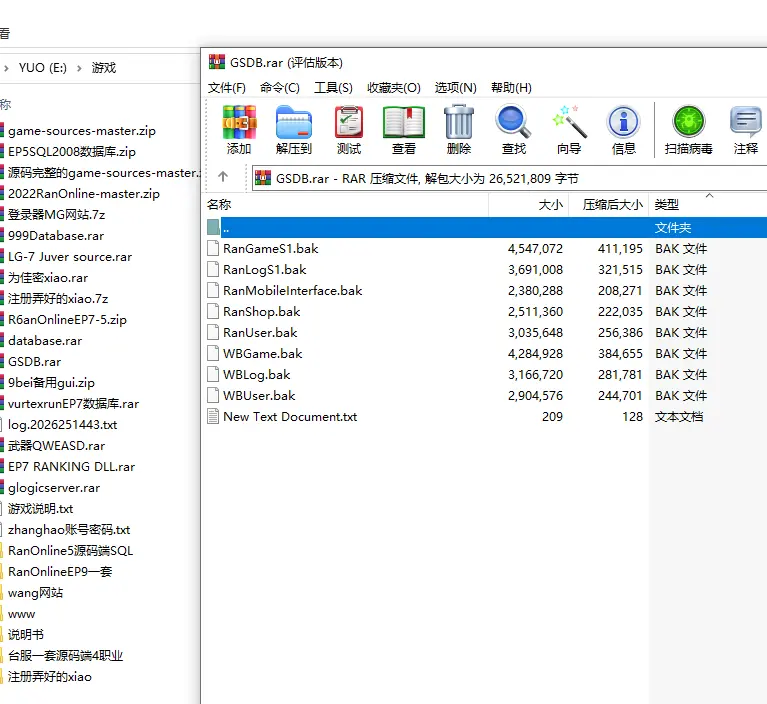Click the New Text Document.txt icon
Viewport: 767px width, 704px height.
pyautogui.click(x=213, y=416)
